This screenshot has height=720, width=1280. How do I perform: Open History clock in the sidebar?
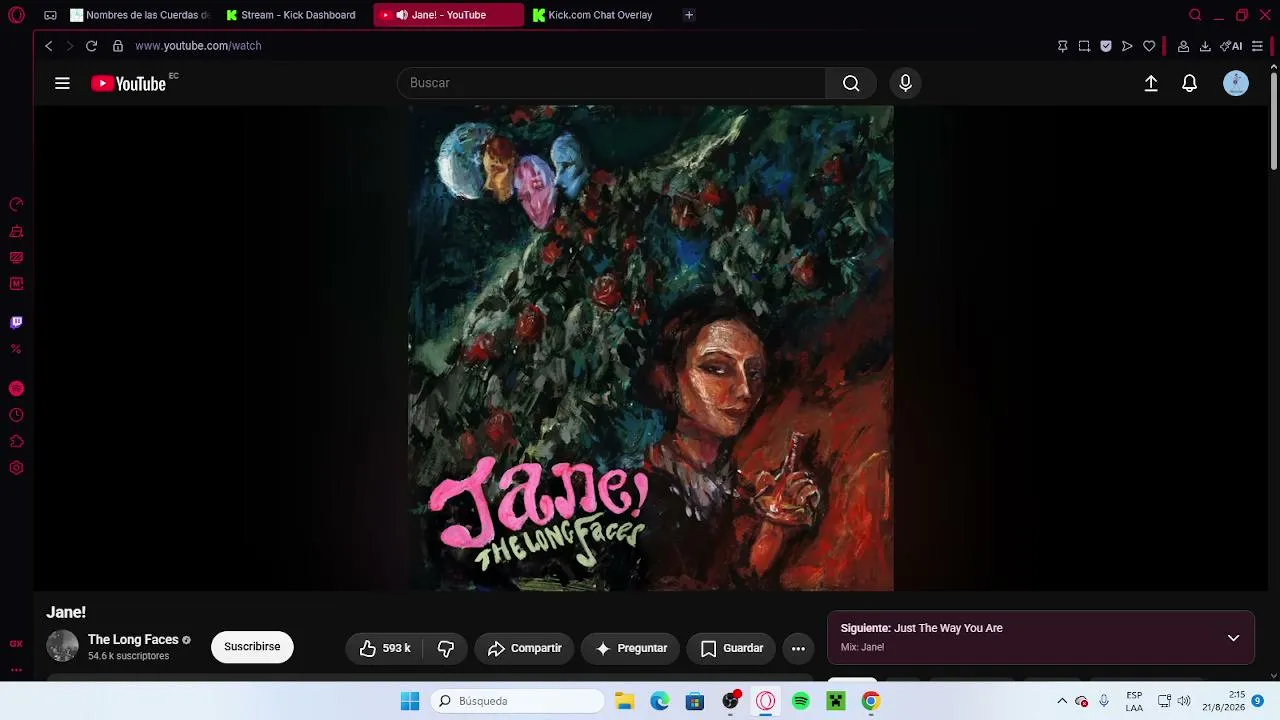click(16, 415)
